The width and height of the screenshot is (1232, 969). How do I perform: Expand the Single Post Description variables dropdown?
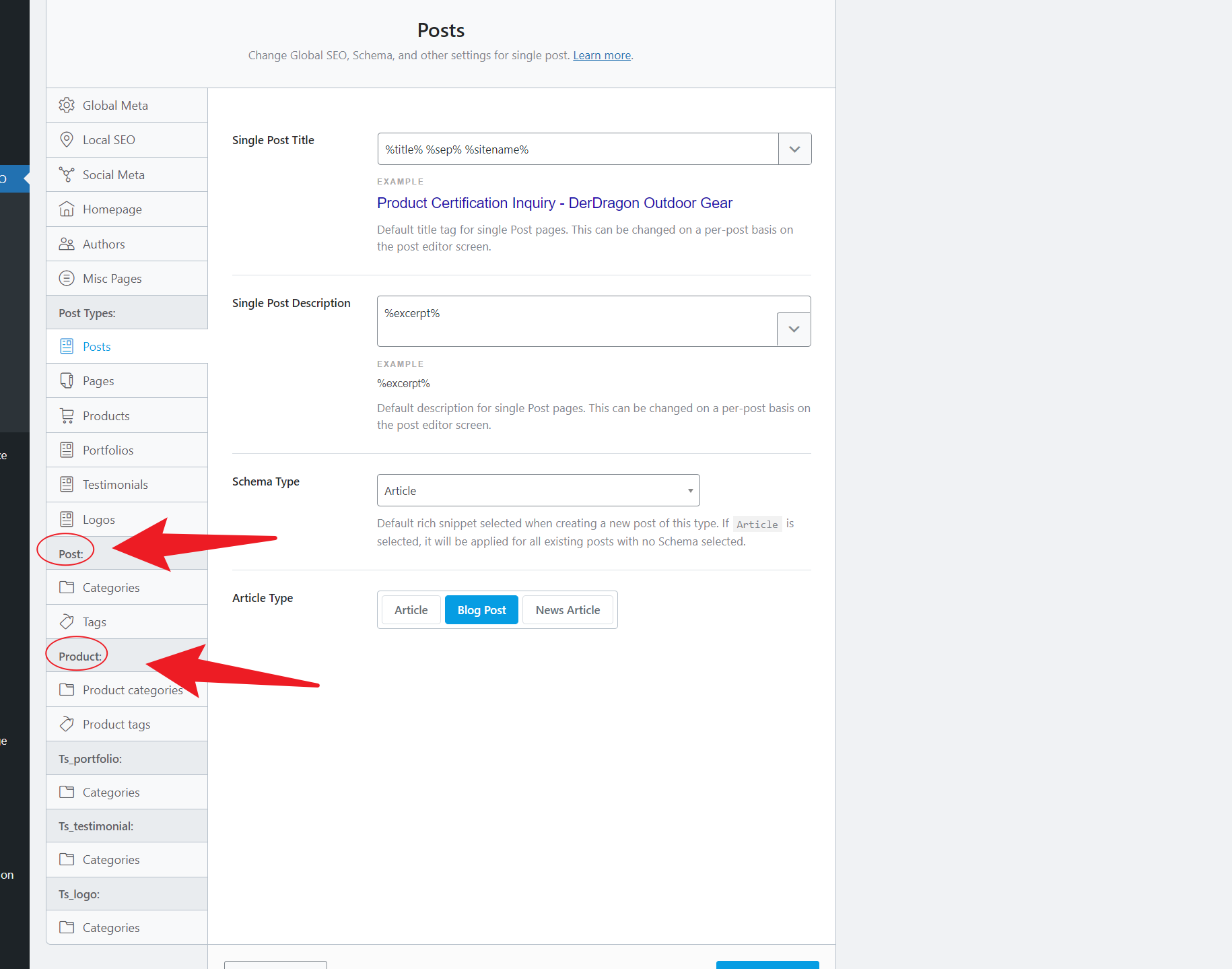coord(794,329)
